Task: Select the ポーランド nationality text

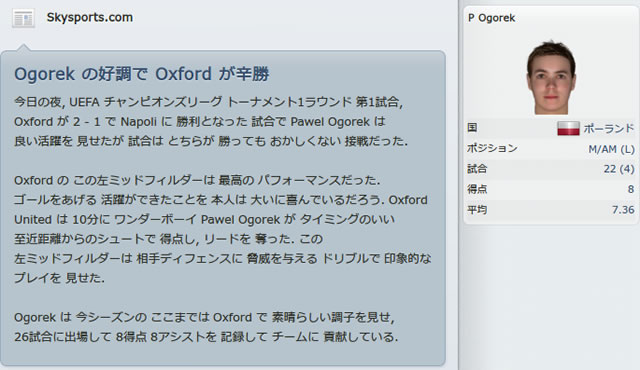Action: click(x=609, y=129)
